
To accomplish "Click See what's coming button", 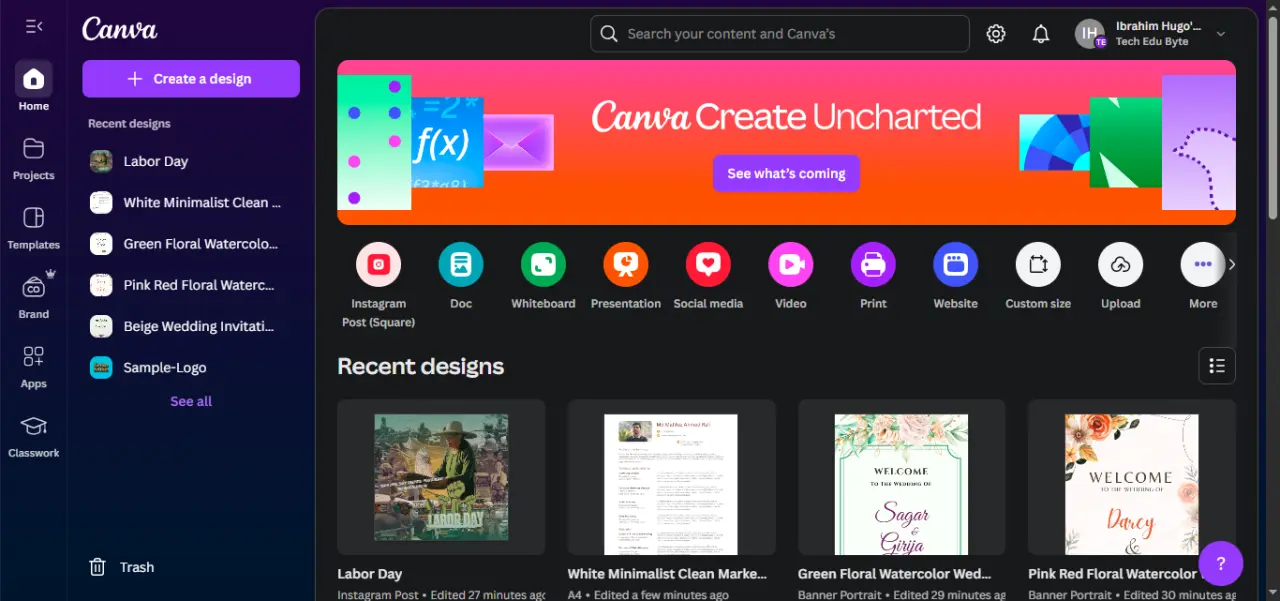I will coord(786,173).
